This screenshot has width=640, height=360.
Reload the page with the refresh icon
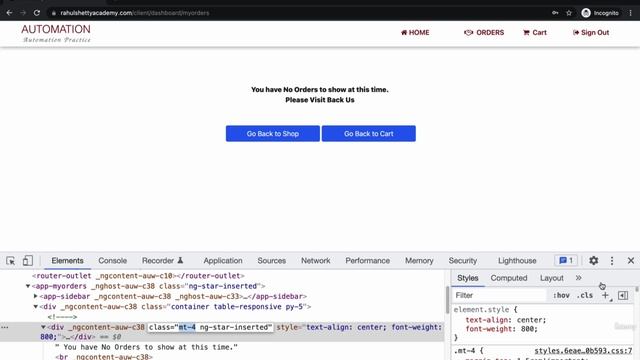[37, 13]
